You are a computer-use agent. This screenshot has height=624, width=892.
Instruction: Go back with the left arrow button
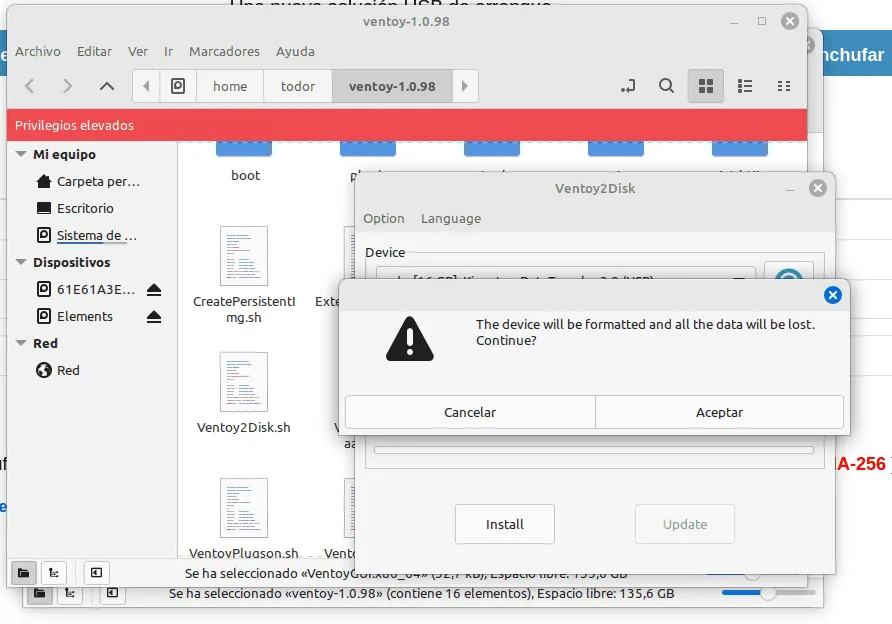tap(30, 86)
